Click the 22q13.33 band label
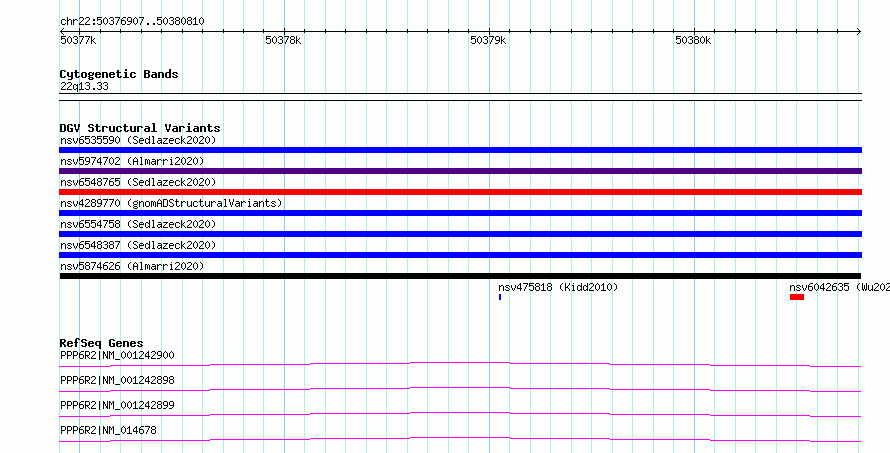Viewport: 890px width, 453px height. click(x=84, y=87)
